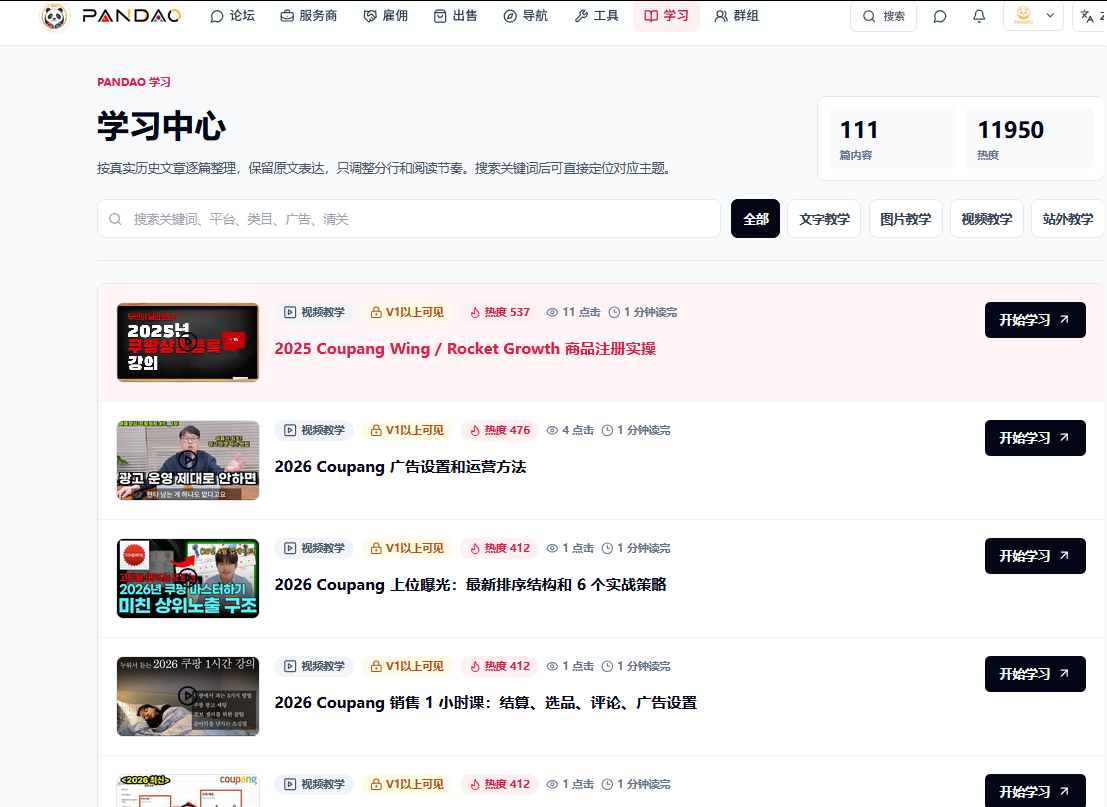Click the 111 篇内容 stat card
1107x807 pixels.
click(x=892, y=138)
